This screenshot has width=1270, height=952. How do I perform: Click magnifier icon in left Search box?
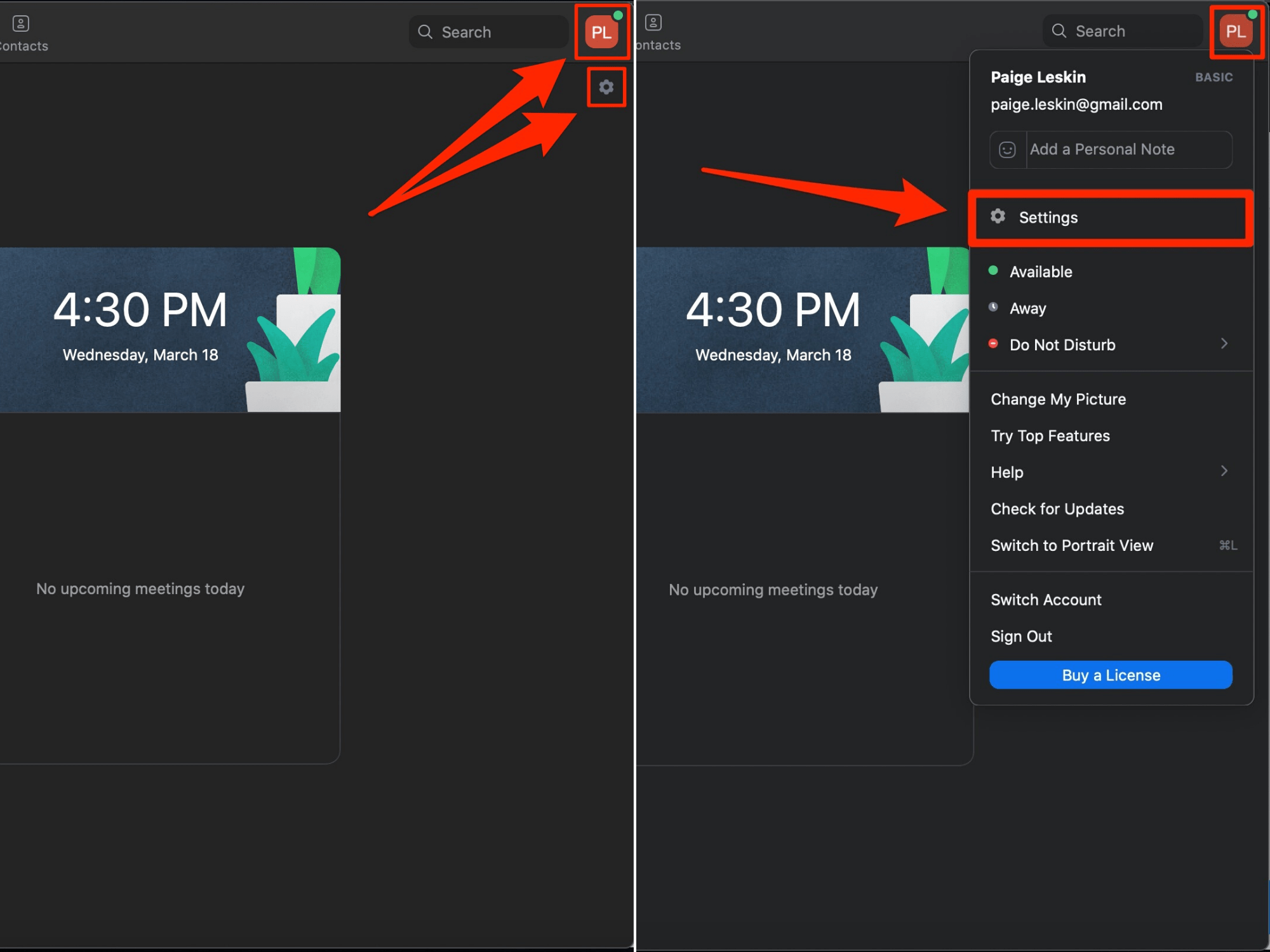[x=425, y=32]
